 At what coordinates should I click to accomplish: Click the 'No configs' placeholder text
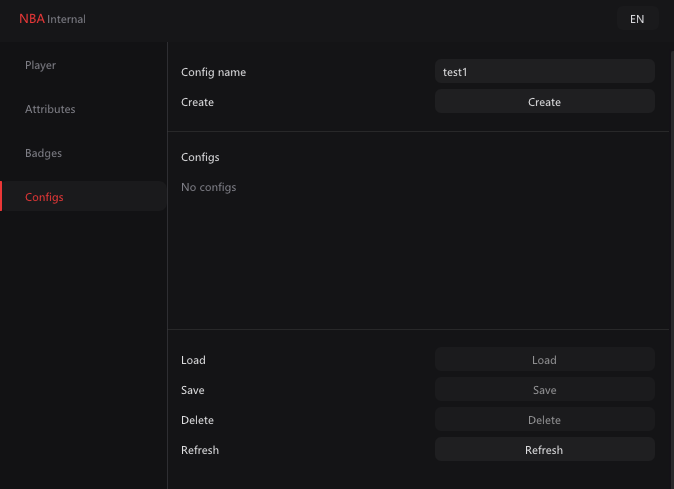[x=208, y=187]
